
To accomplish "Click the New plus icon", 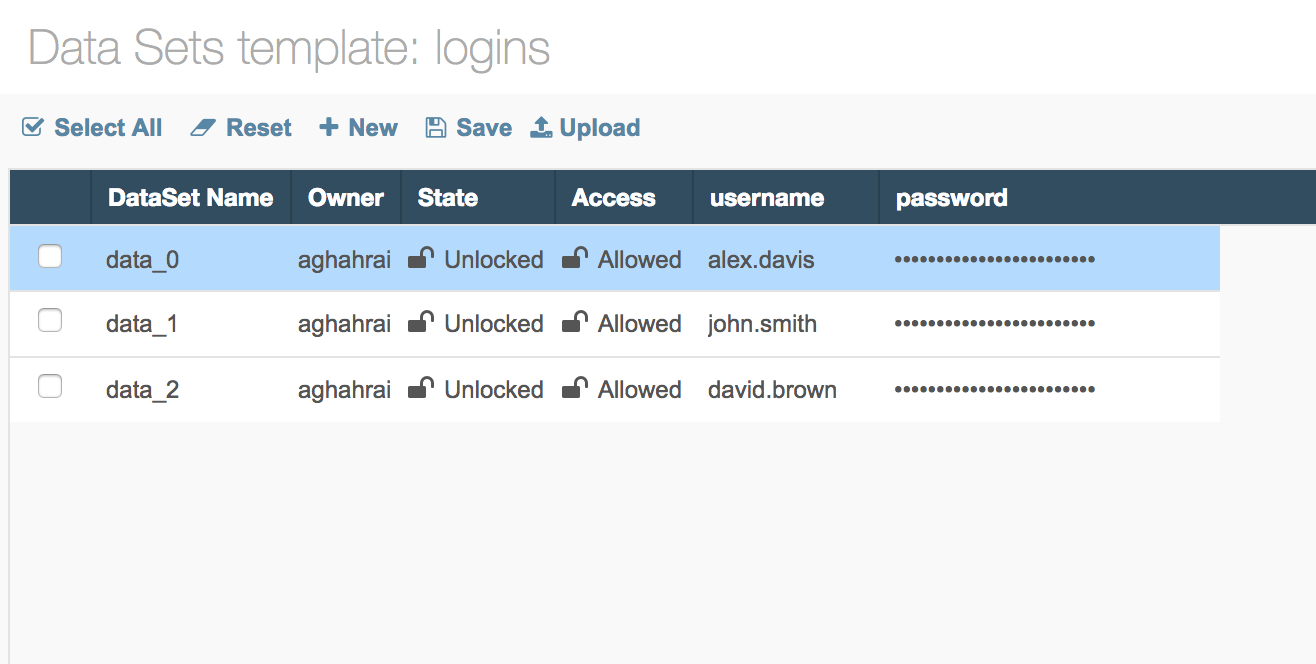I will pos(328,128).
